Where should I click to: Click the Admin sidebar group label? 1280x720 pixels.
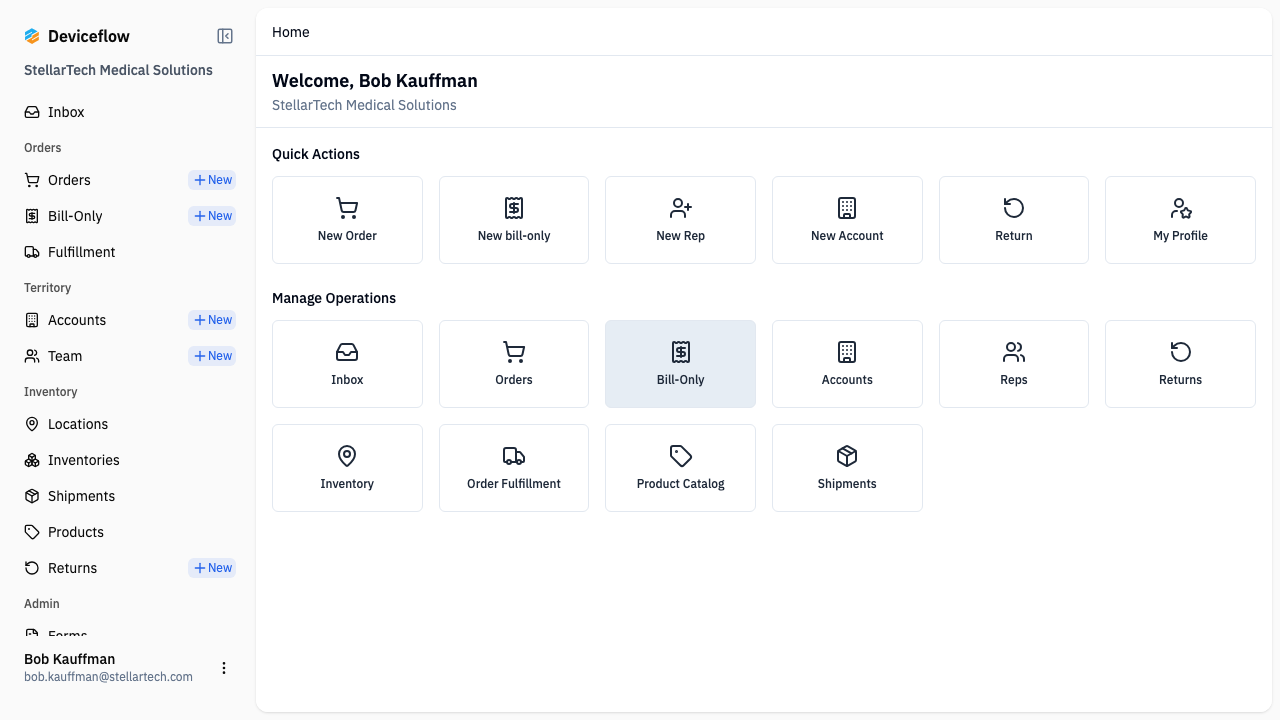click(x=42, y=604)
